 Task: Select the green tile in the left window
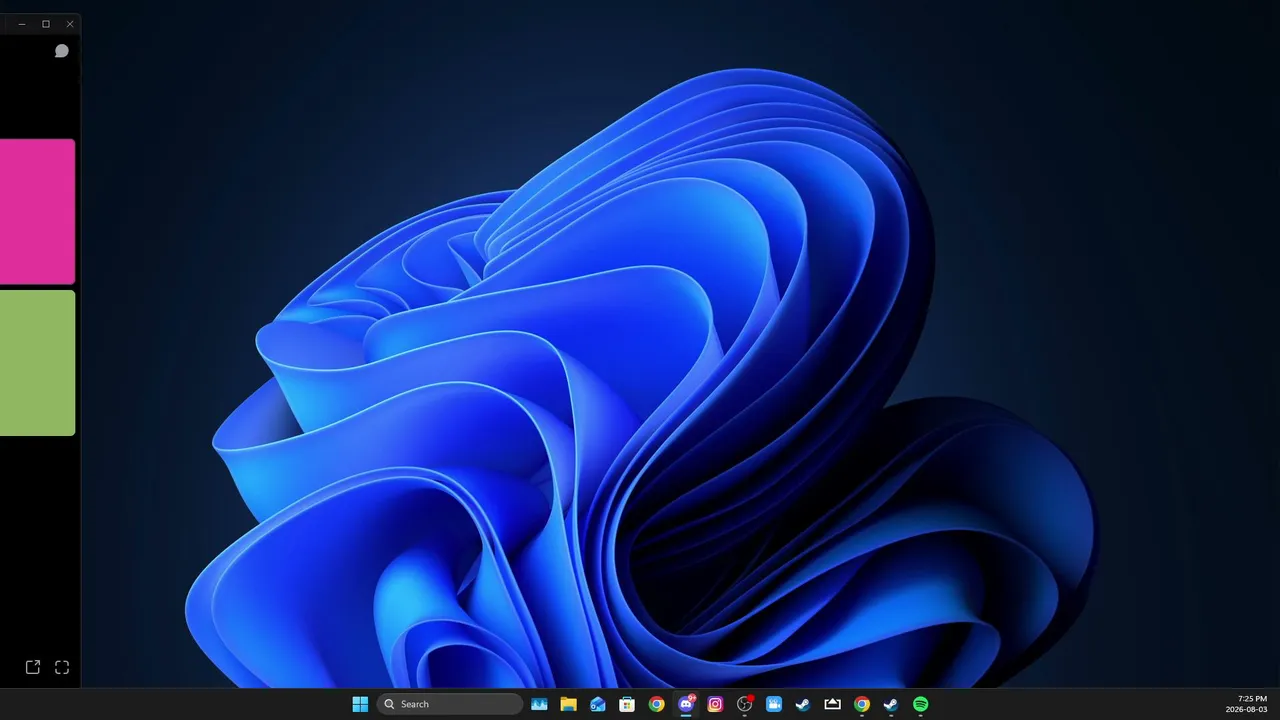(x=37, y=363)
